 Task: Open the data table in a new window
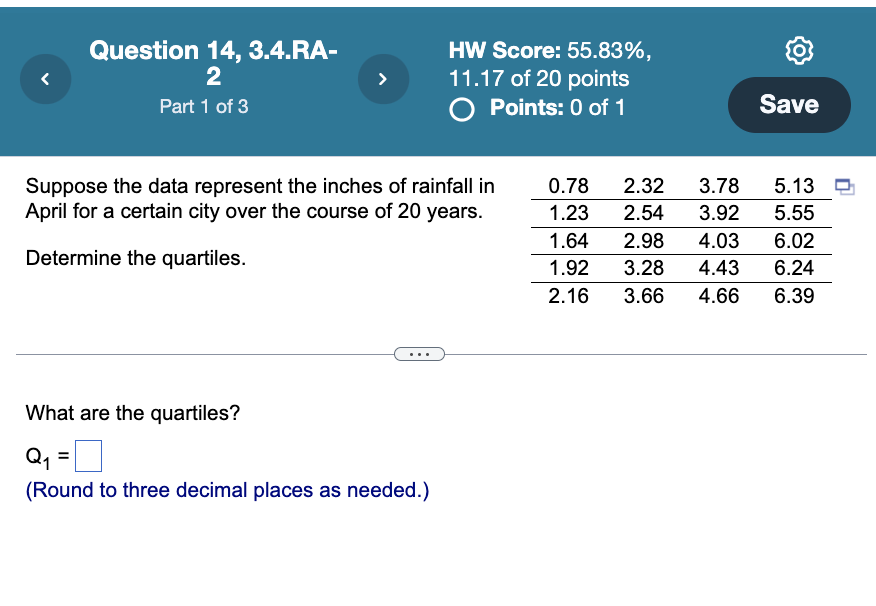coord(844,186)
